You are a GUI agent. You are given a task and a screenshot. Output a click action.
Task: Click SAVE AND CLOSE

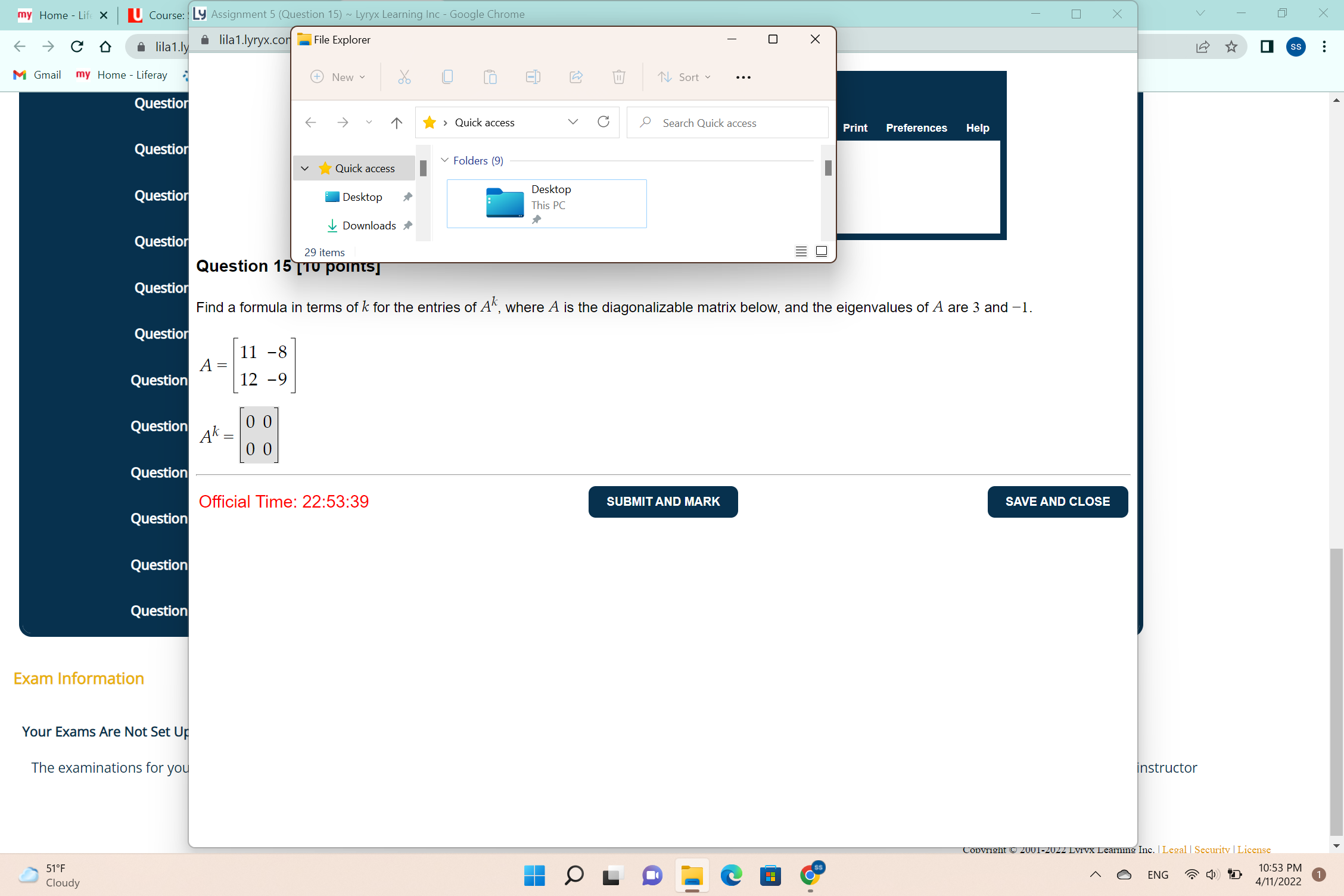1057,502
